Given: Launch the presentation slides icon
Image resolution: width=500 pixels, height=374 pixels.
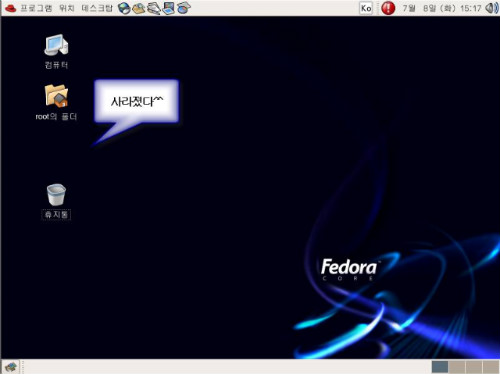Looking at the screenshot, I should click(x=169, y=8).
